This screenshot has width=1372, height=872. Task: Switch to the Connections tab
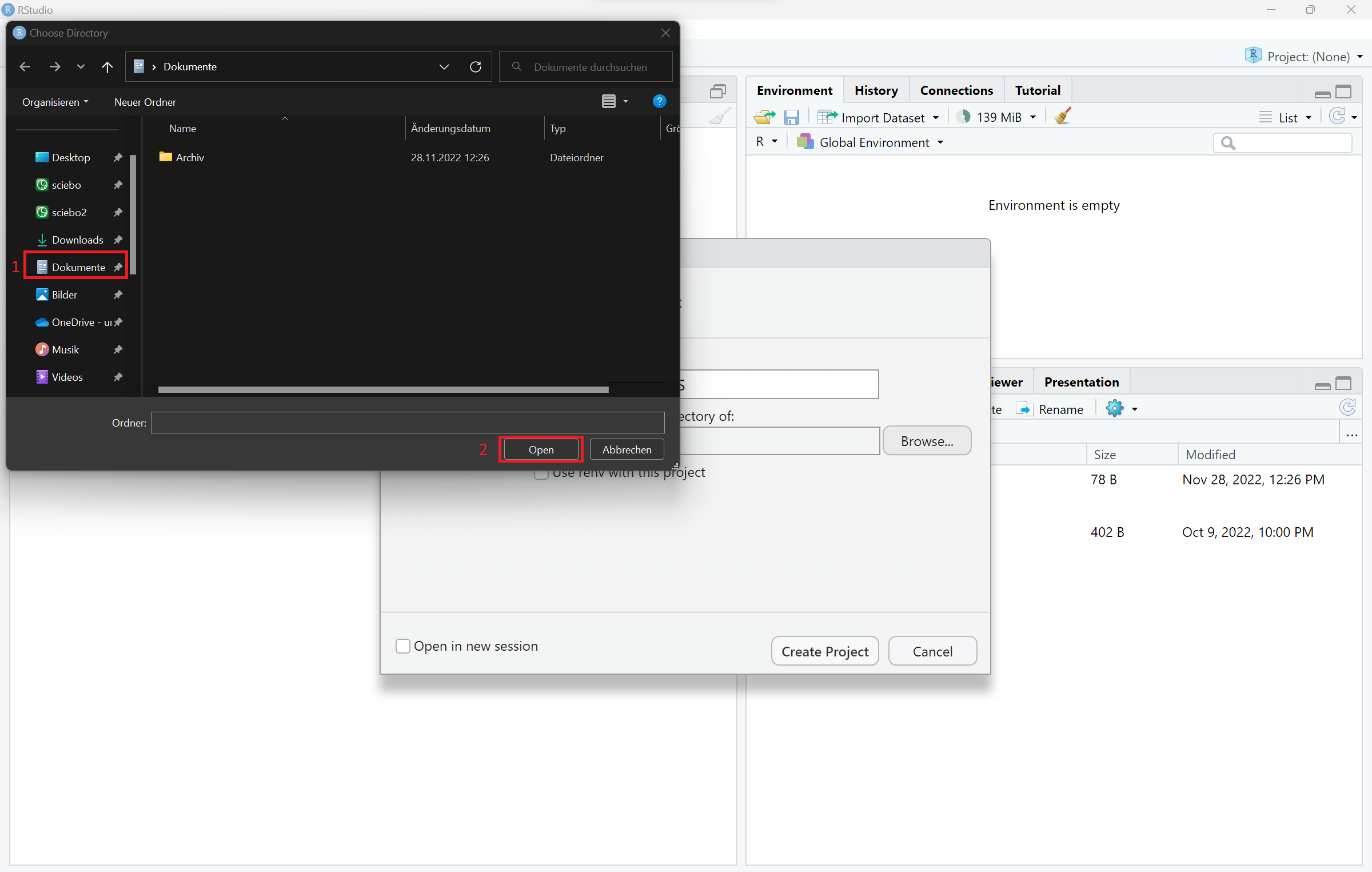(x=956, y=90)
